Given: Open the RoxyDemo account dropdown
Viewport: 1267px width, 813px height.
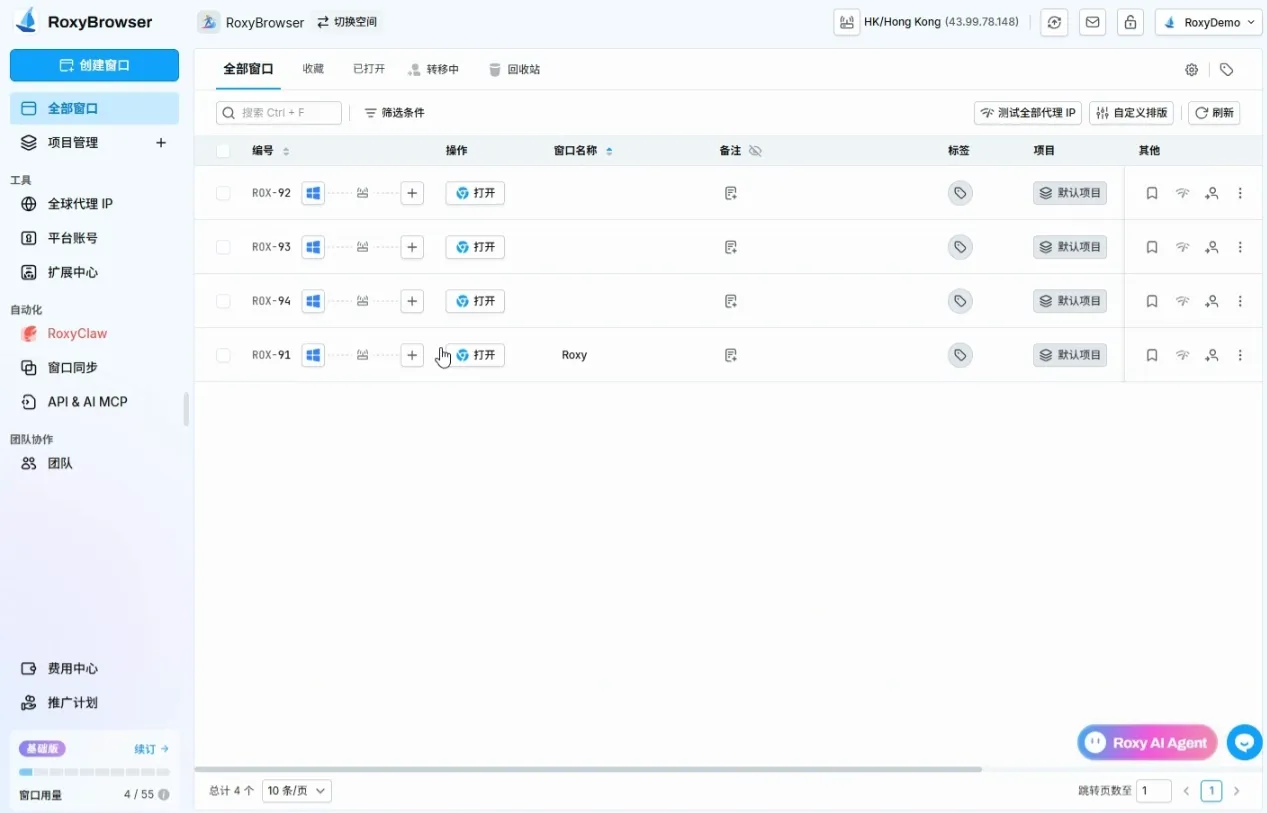Looking at the screenshot, I should pyautogui.click(x=1208, y=22).
